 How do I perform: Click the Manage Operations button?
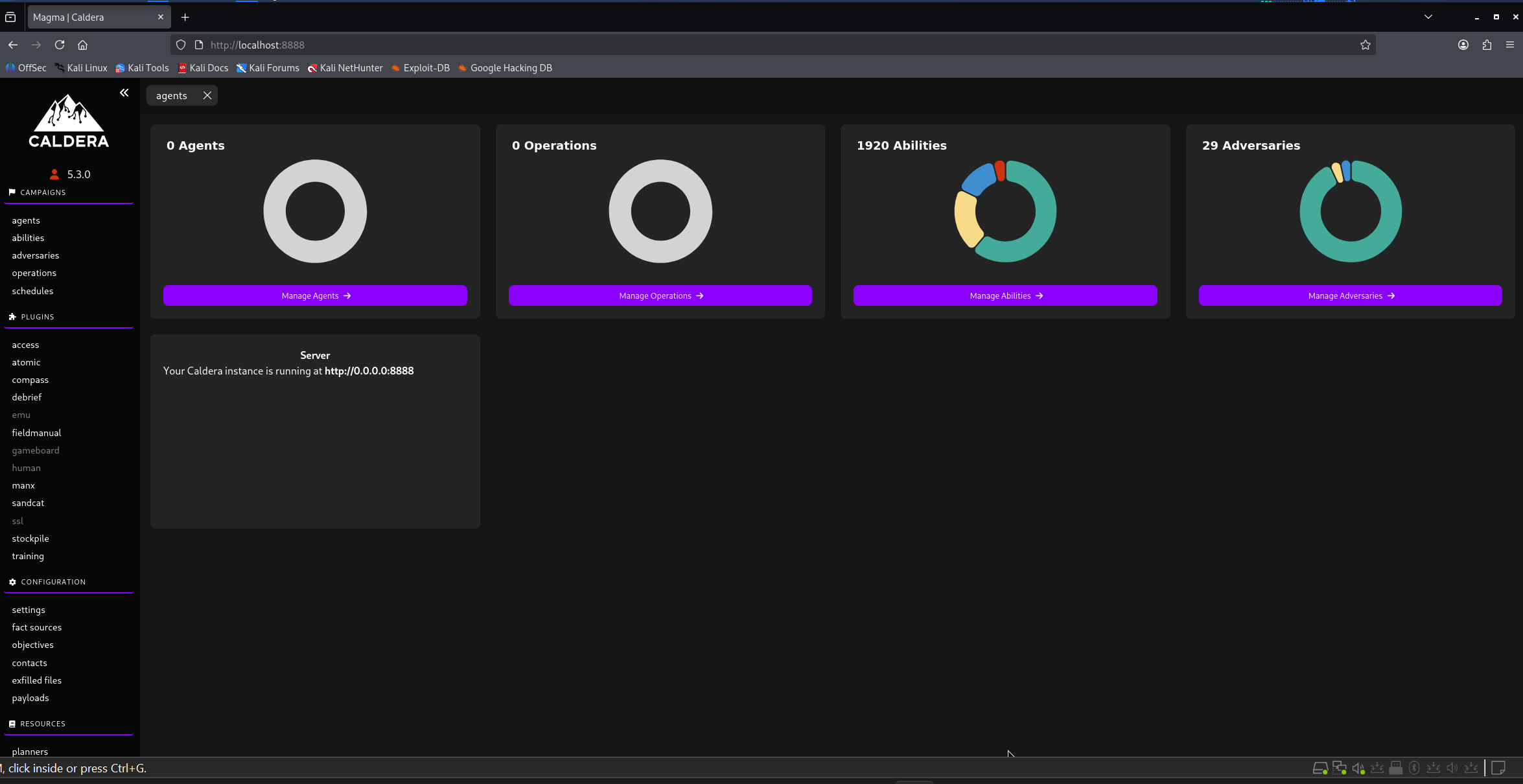(660, 295)
